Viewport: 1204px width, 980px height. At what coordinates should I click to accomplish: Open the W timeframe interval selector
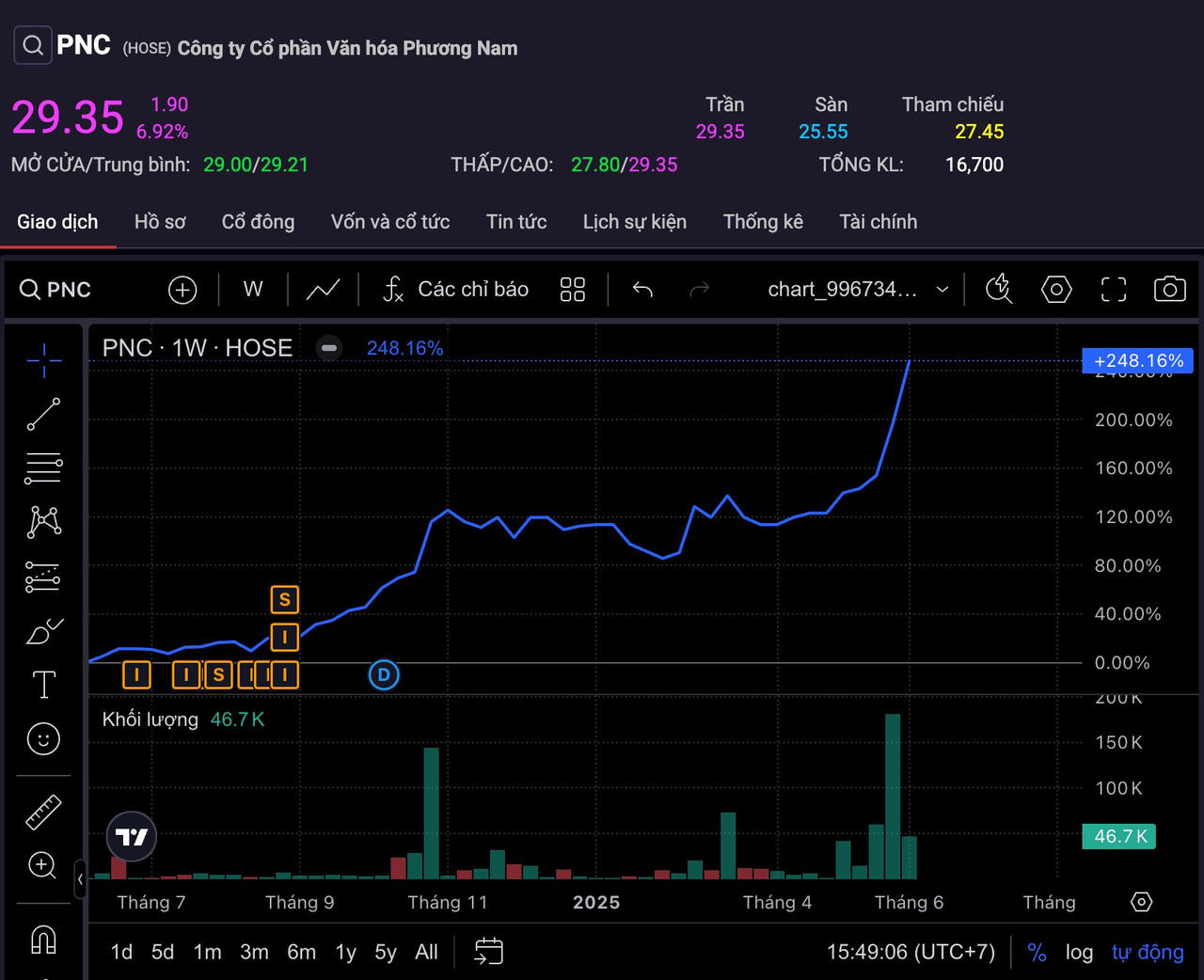(x=253, y=290)
